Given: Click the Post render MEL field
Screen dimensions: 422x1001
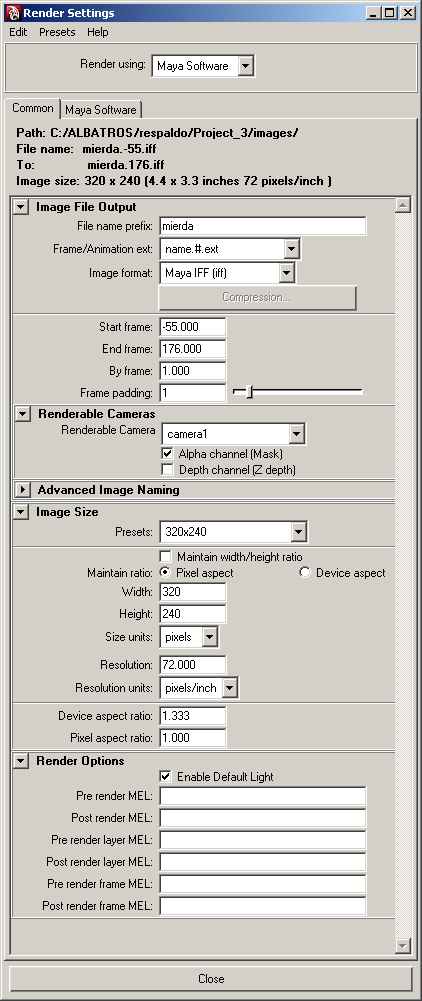Looking at the screenshot, I should point(262,818).
